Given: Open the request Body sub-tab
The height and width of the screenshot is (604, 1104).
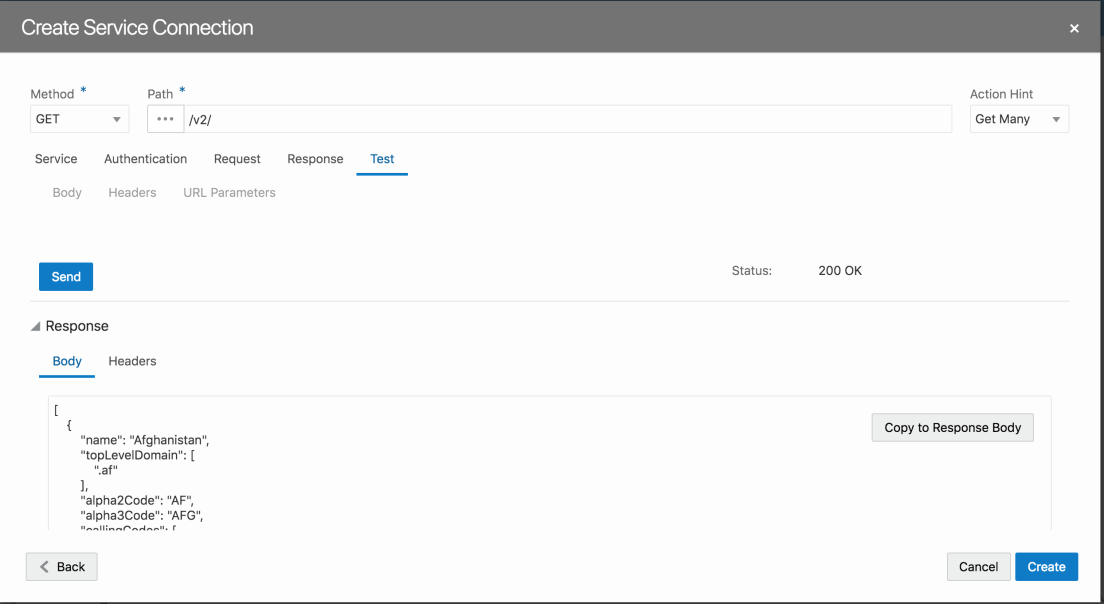Looking at the screenshot, I should [x=67, y=192].
